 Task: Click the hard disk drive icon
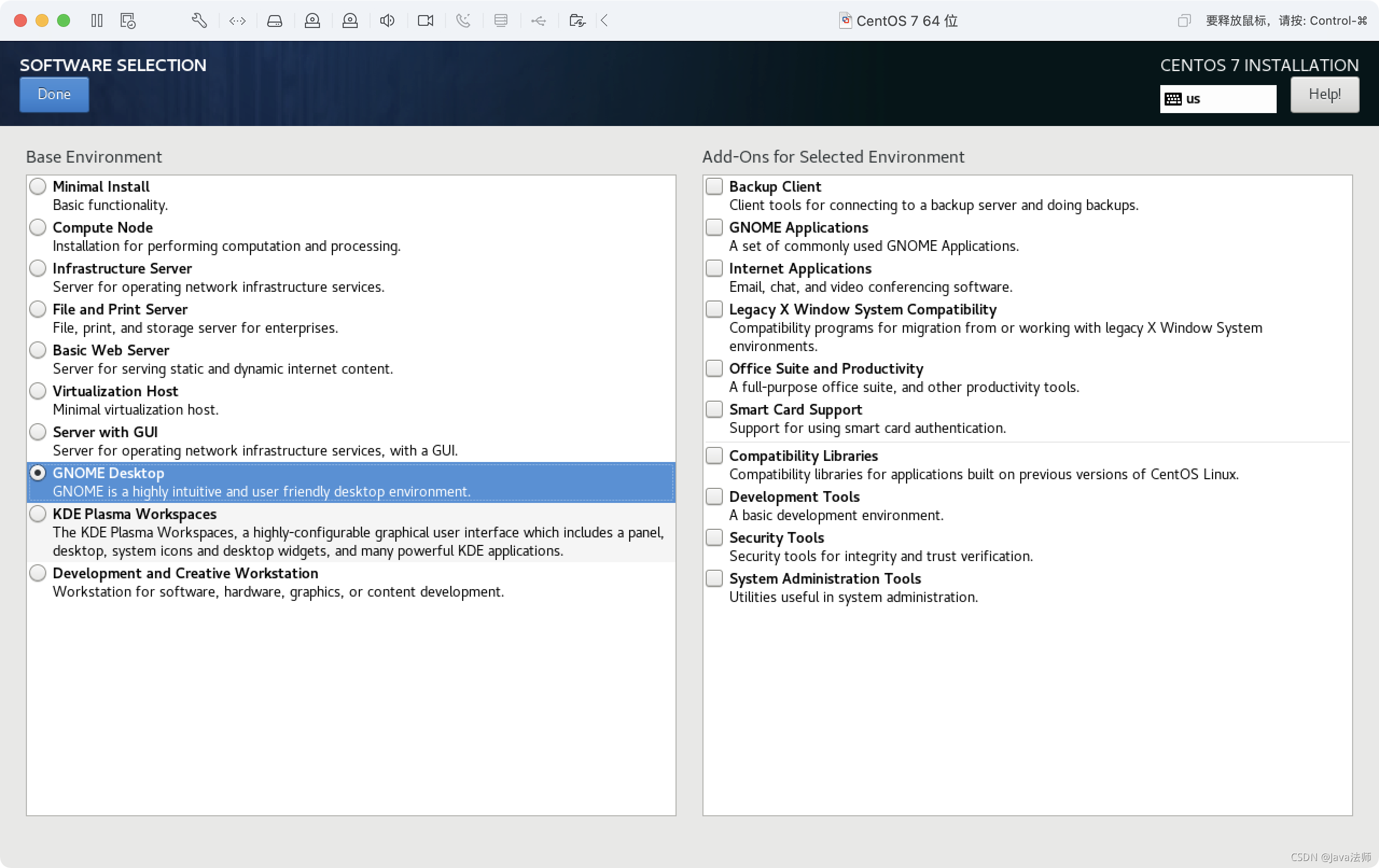[x=275, y=21]
